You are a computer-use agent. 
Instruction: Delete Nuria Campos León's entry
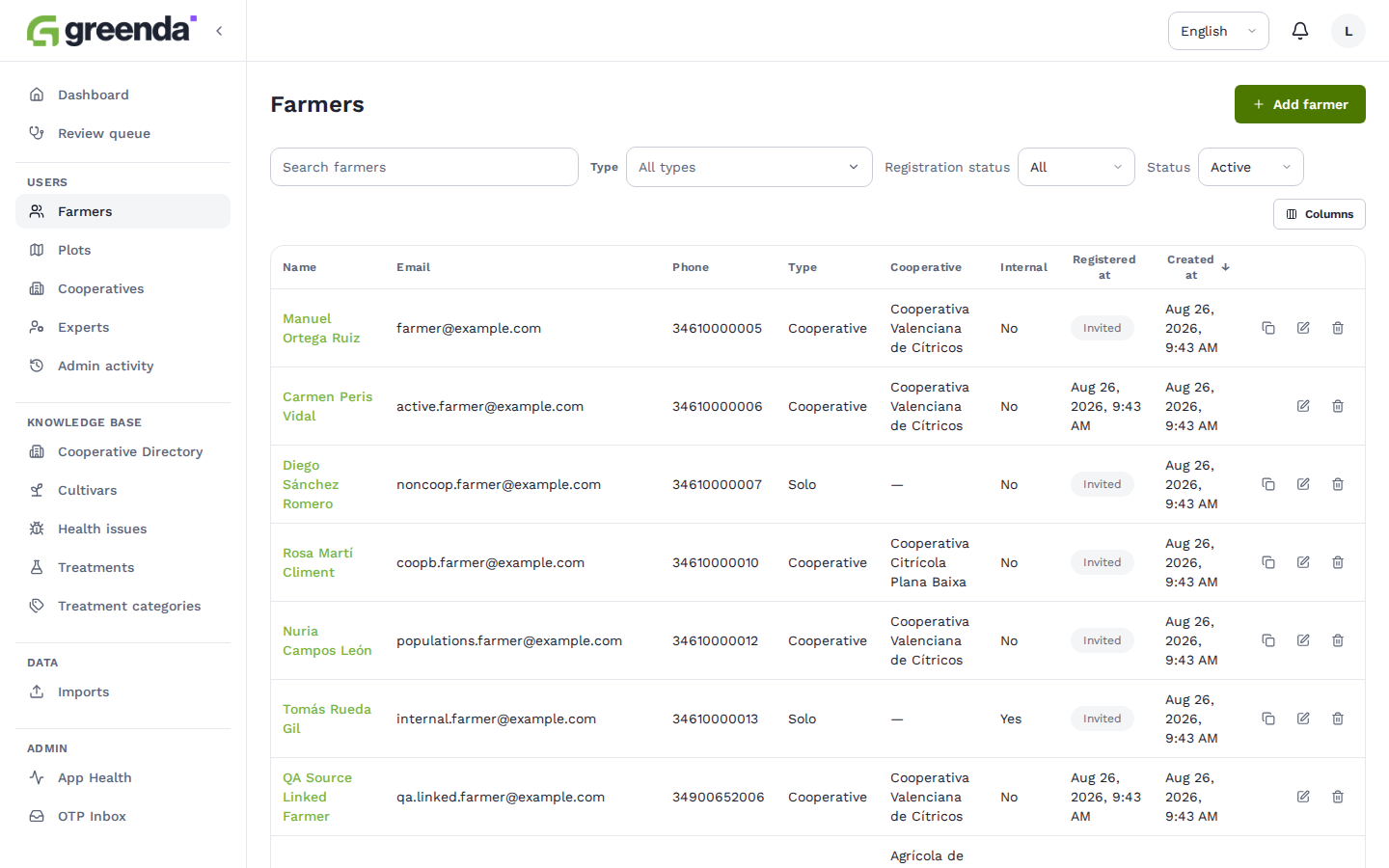(x=1338, y=640)
